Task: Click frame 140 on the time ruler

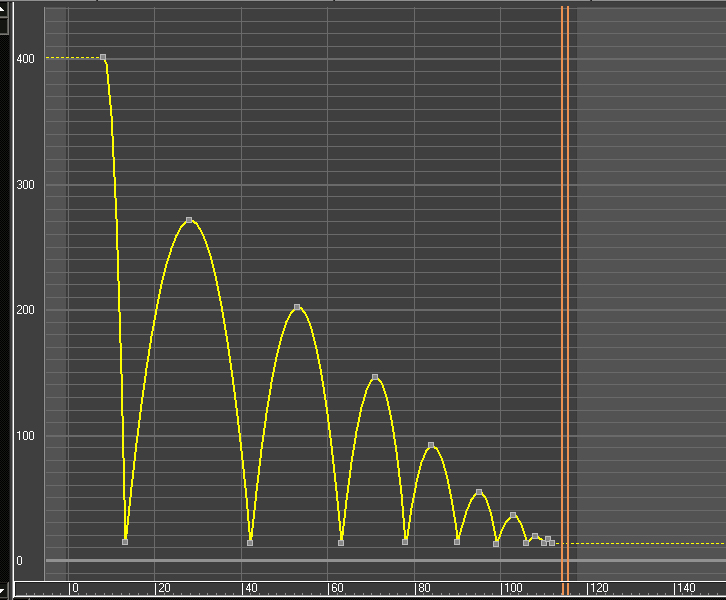Action: [686, 588]
